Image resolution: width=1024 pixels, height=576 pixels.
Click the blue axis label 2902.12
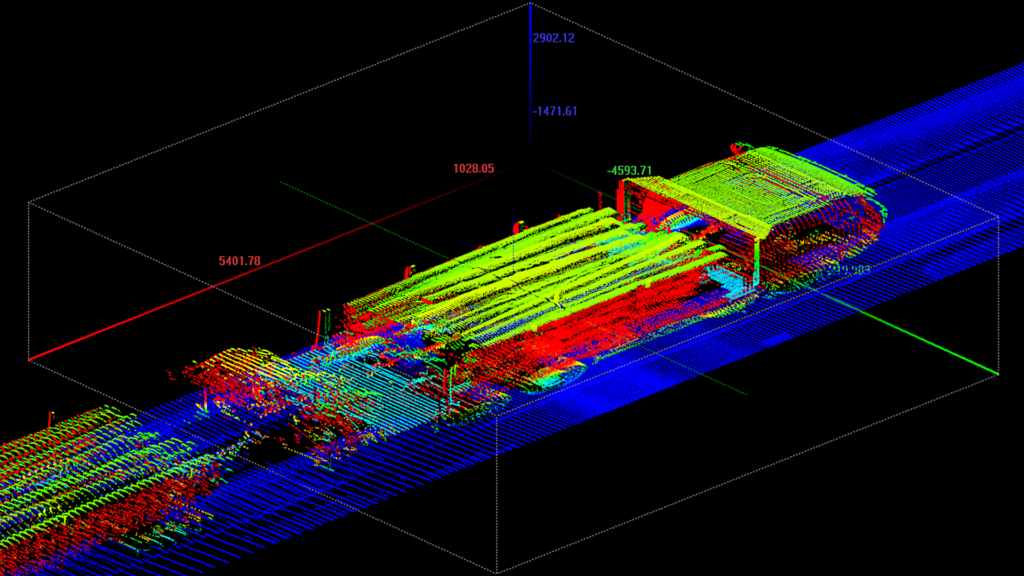554,38
